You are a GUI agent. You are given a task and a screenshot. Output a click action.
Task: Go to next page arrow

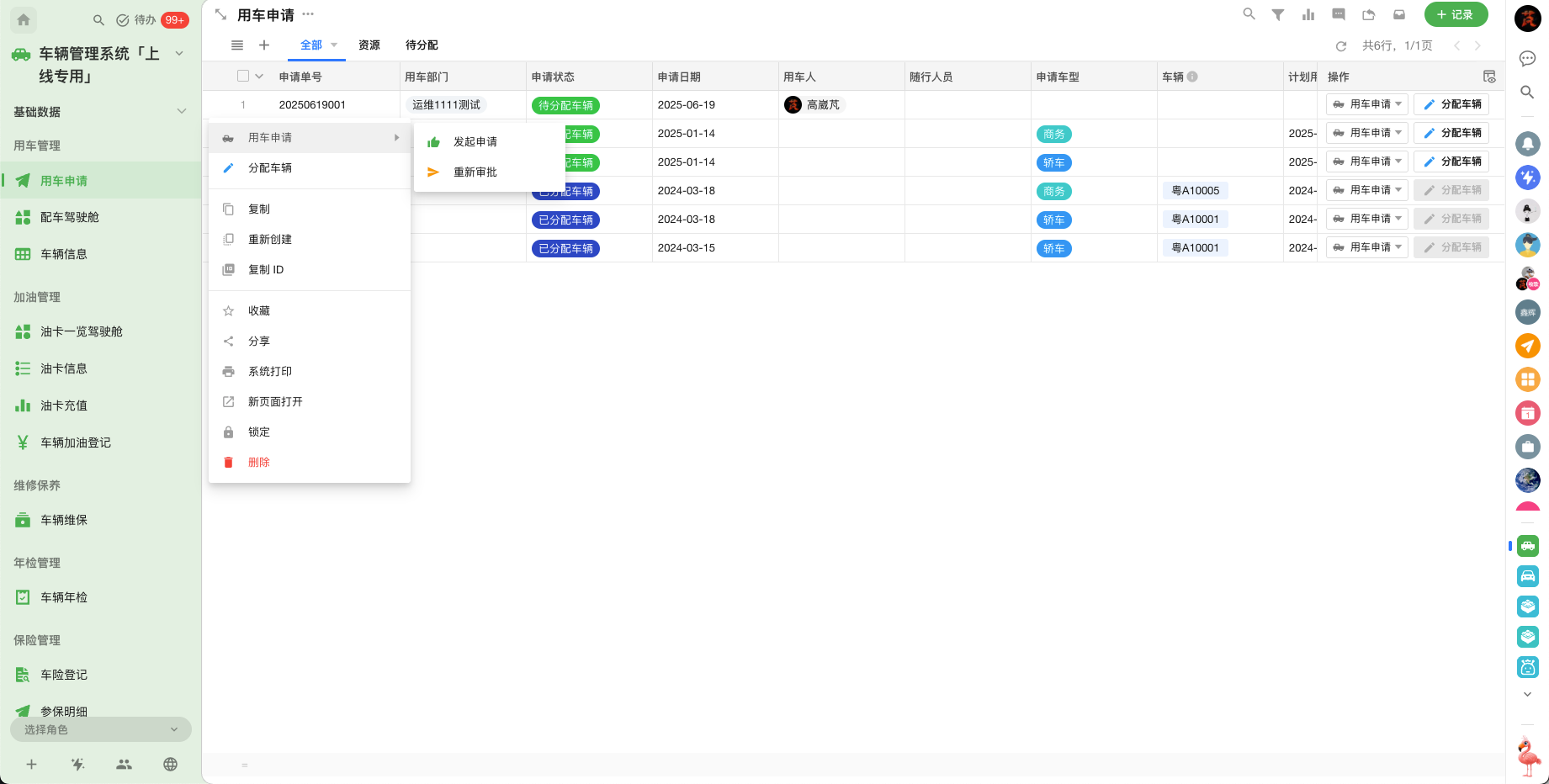1477,46
